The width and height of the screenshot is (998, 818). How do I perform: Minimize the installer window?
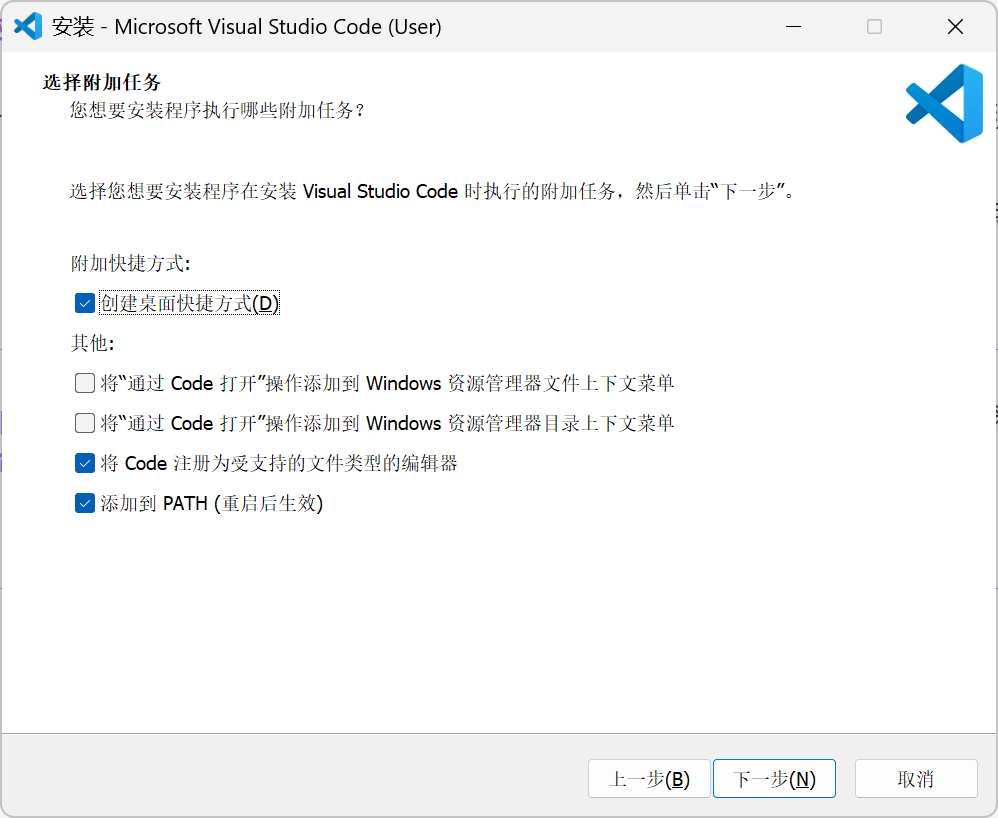[x=793, y=27]
